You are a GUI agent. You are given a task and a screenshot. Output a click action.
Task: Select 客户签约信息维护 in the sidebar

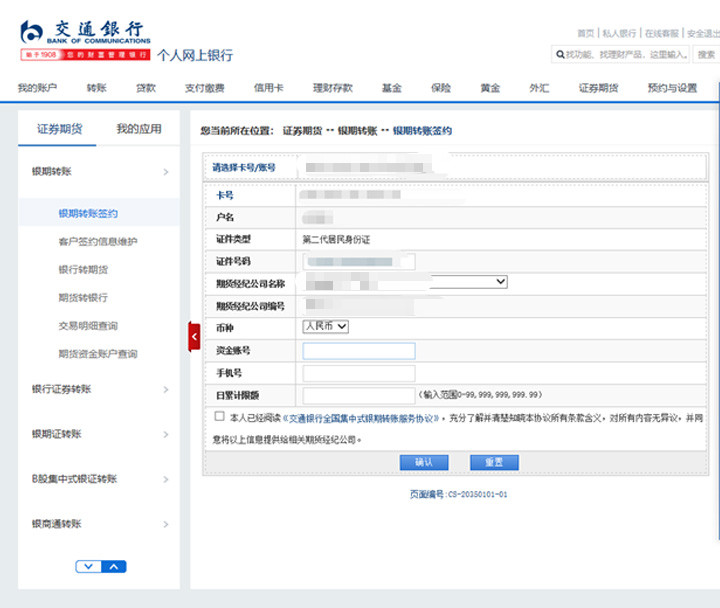98,242
